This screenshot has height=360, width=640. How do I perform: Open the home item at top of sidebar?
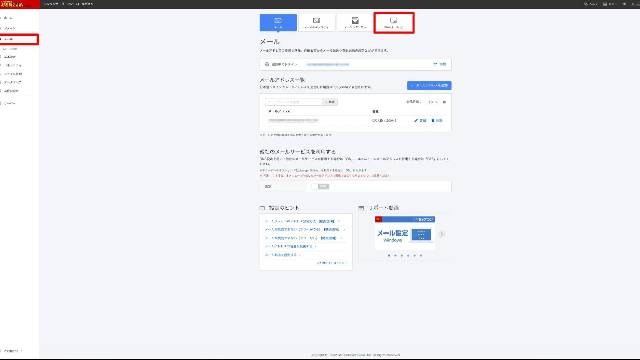point(9,18)
